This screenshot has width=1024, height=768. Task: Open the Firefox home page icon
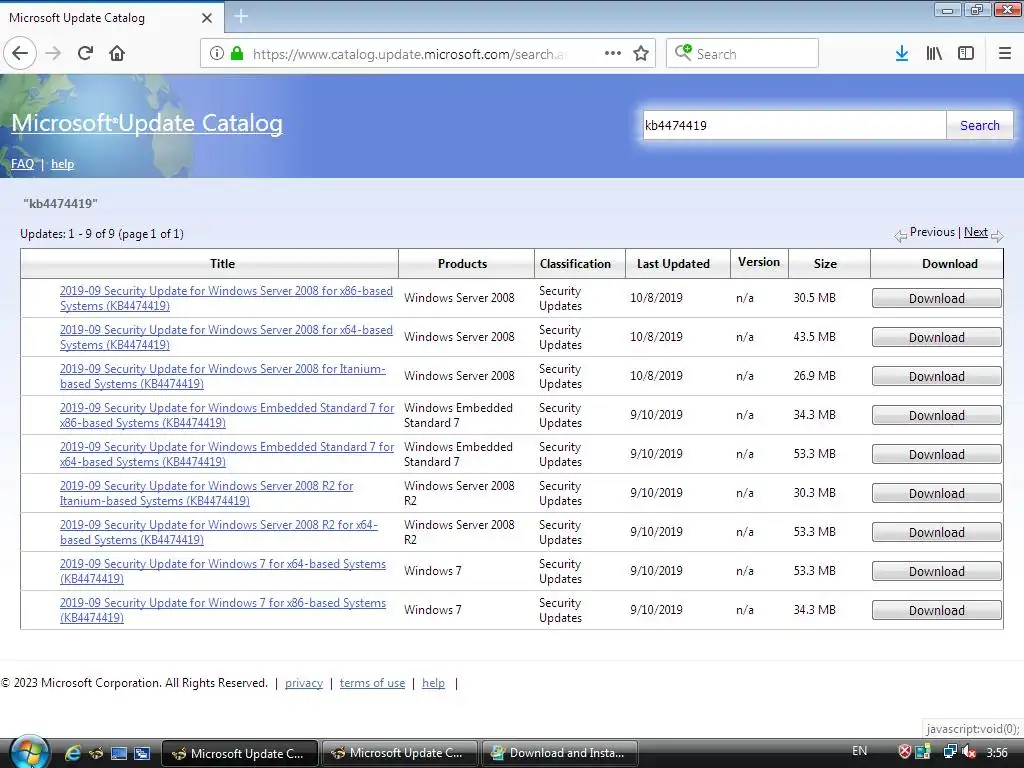pyautogui.click(x=117, y=53)
